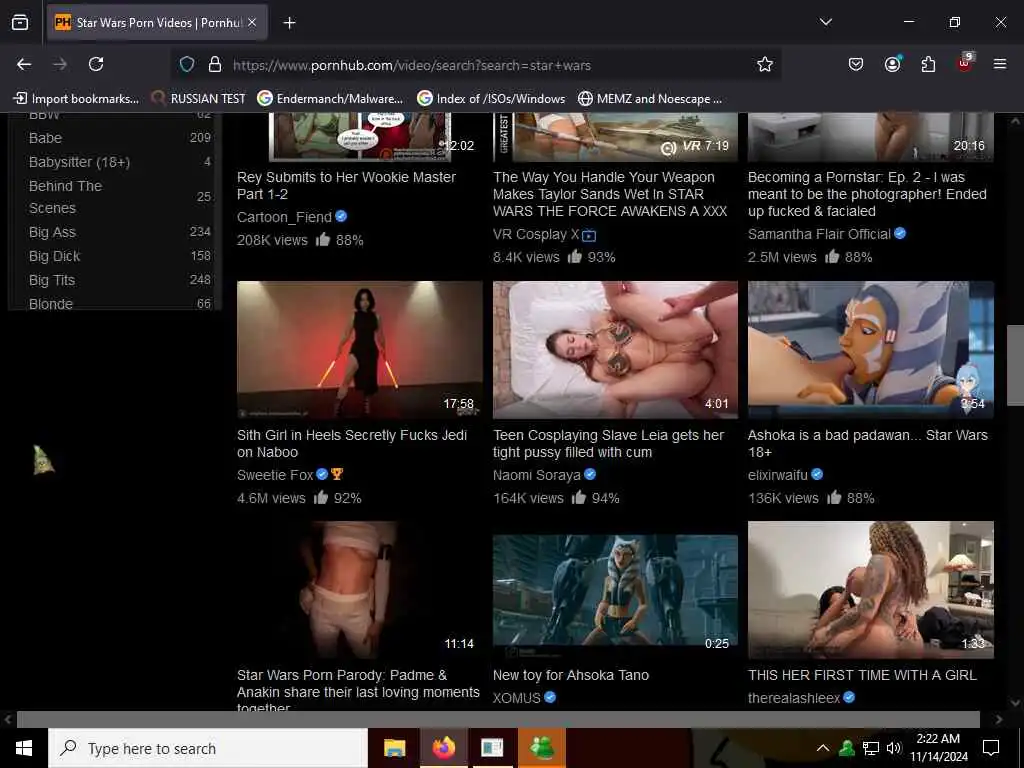
Task: Click the scroll-down arrow on vertical scrollbar
Action: (x=1016, y=703)
